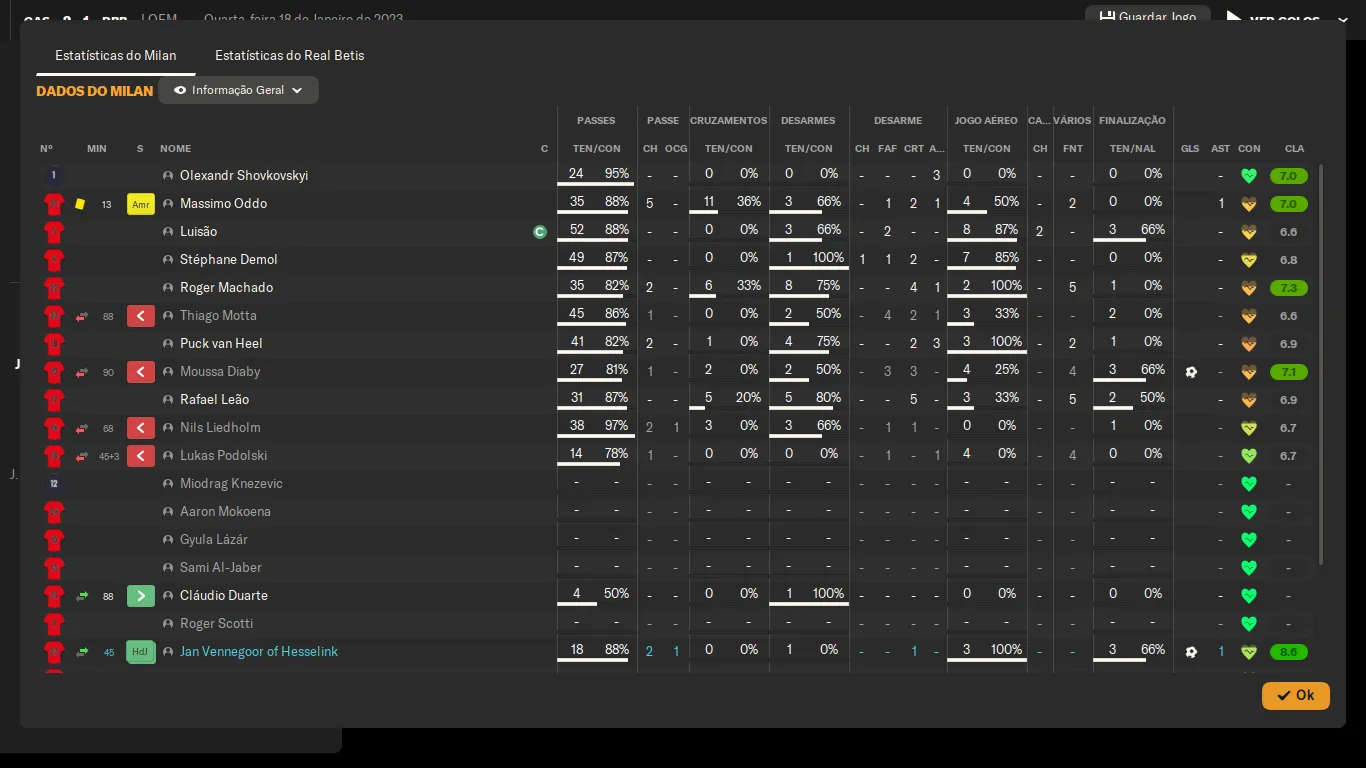Click the Amr badge on Massimo Oddo's row
Screen dimensions: 1366x768
pos(141,204)
